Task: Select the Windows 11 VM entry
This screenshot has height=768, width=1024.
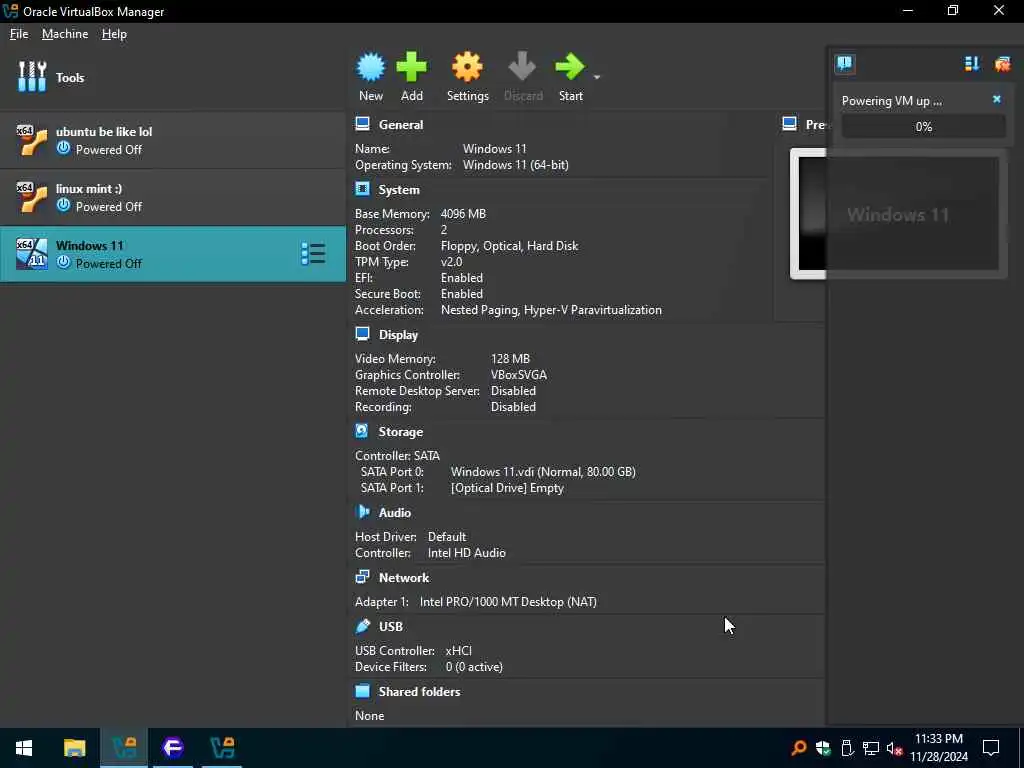Action: coord(173,254)
